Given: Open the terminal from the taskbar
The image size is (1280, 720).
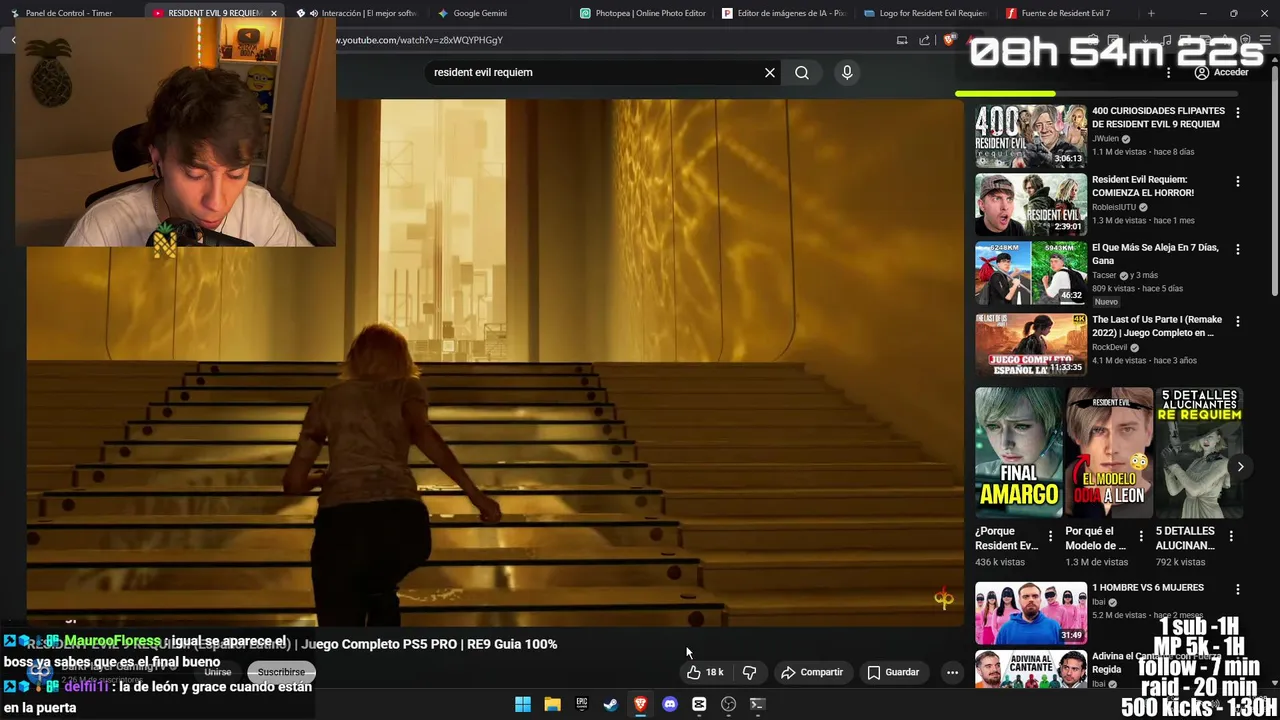Looking at the screenshot, I should pyautogui.click(x=757, y=704).
